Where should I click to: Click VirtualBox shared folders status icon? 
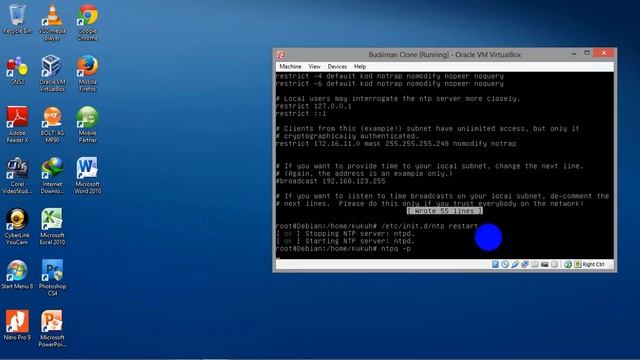click(534, 264)
